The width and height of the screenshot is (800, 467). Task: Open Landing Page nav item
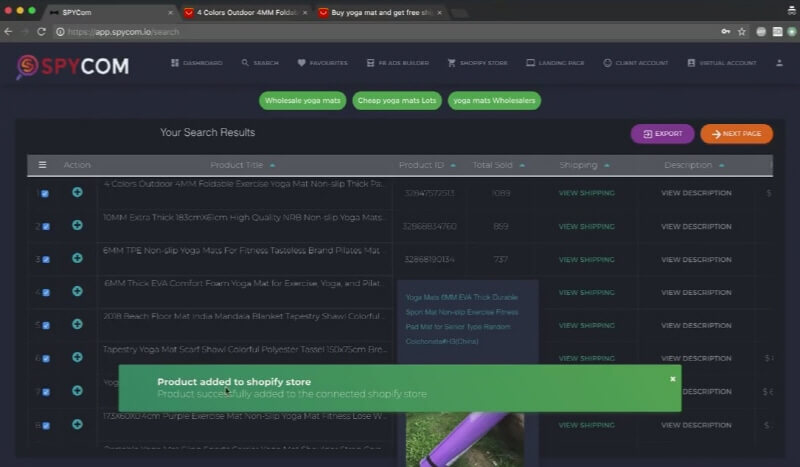point(555,63)
